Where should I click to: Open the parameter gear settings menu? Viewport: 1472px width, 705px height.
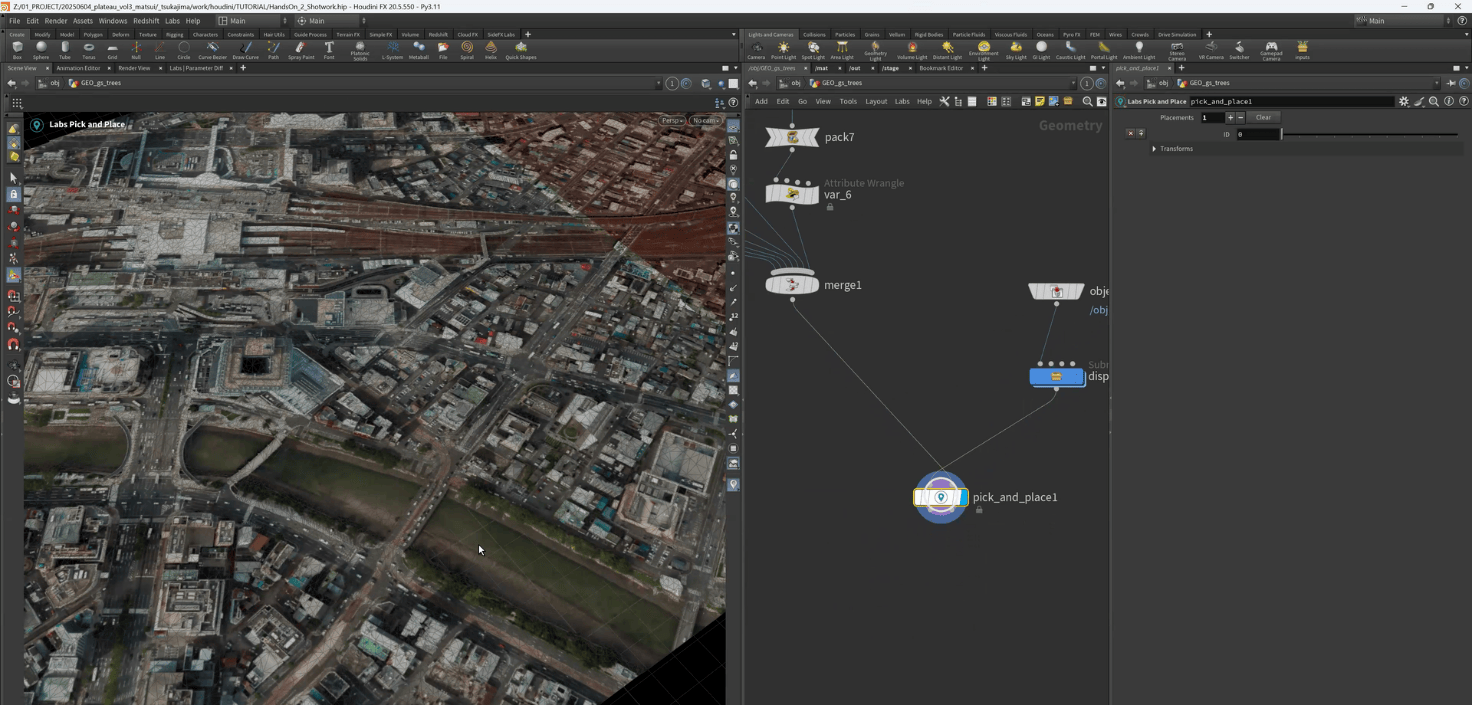coord(1404,101)
